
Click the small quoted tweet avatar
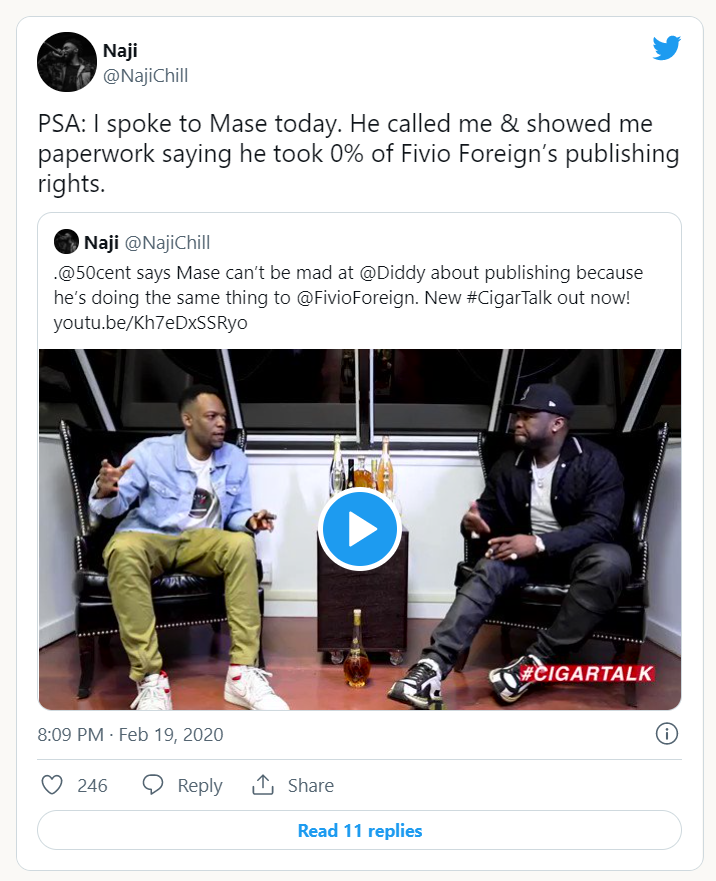coord(66,242)
